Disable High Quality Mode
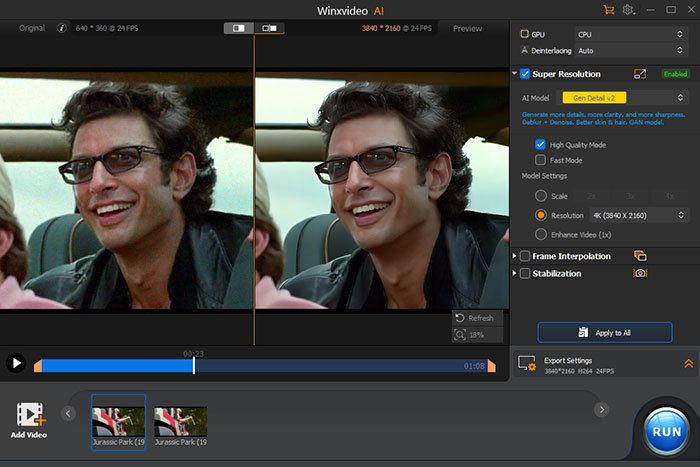 (x=540, y=144)
